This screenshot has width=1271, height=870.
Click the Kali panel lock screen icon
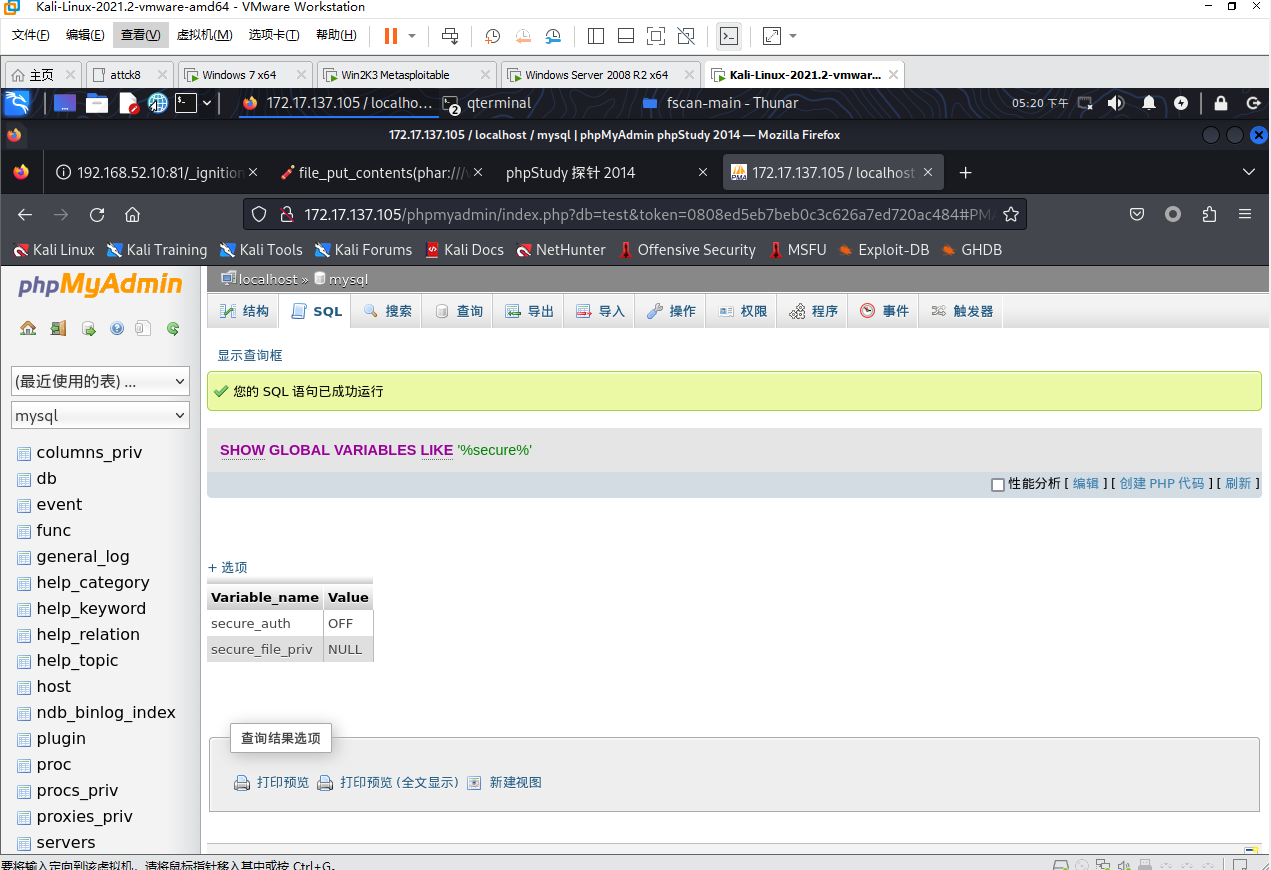click(x=1221, y=103)
